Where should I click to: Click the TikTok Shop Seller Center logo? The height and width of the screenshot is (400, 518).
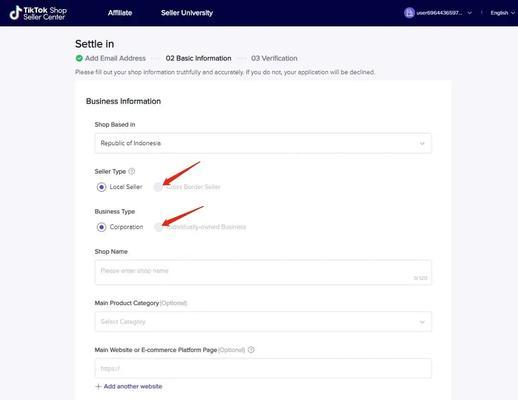point(38,13)
